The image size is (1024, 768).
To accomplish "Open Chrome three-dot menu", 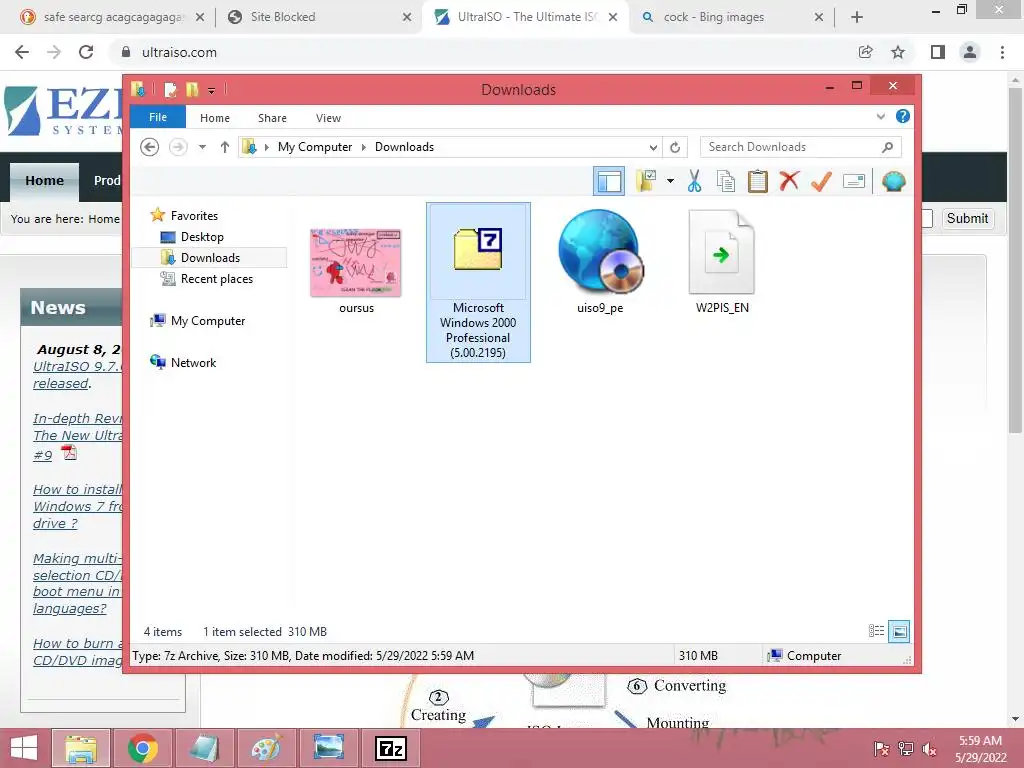I will [x=1002, y=52].
